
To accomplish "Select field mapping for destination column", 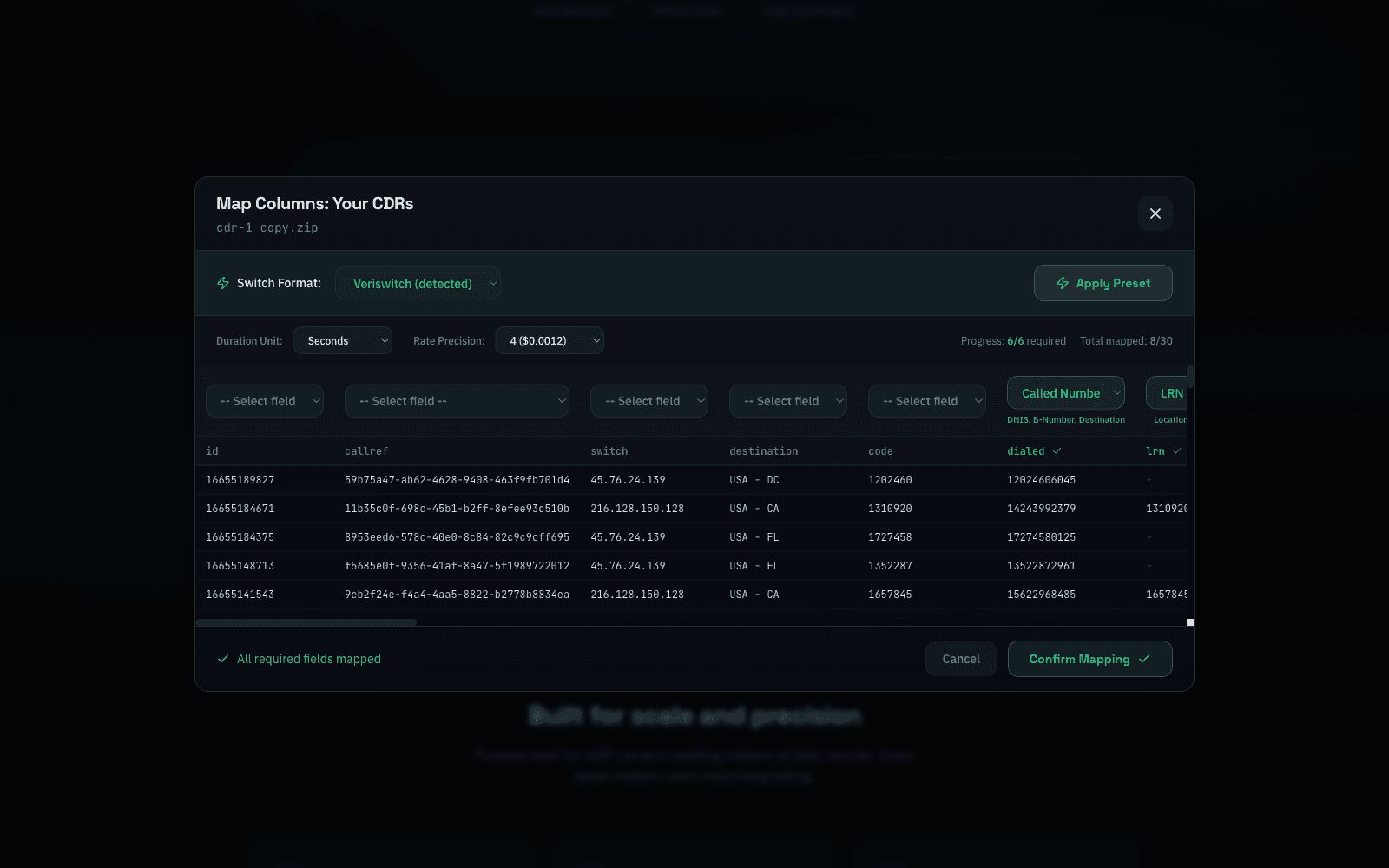I will pos(787,401).
